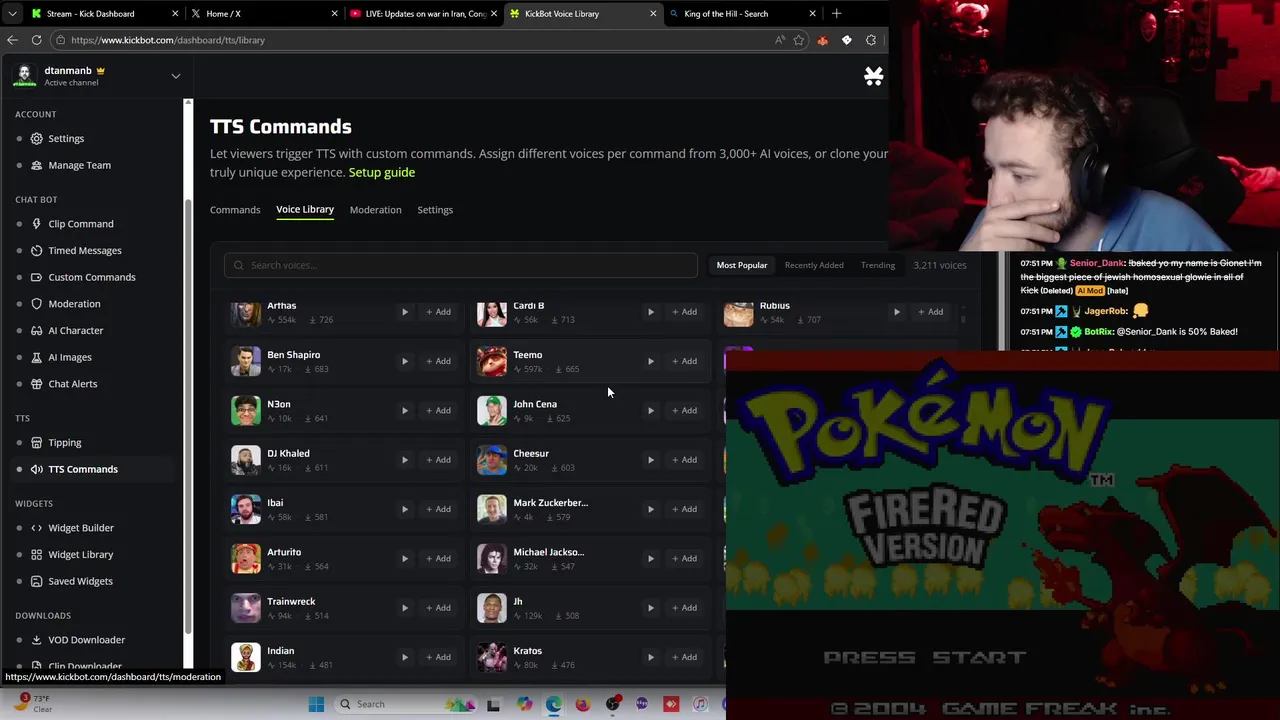Add the Teemo voice
The image size is (1280, 720).
click(684, 361)
